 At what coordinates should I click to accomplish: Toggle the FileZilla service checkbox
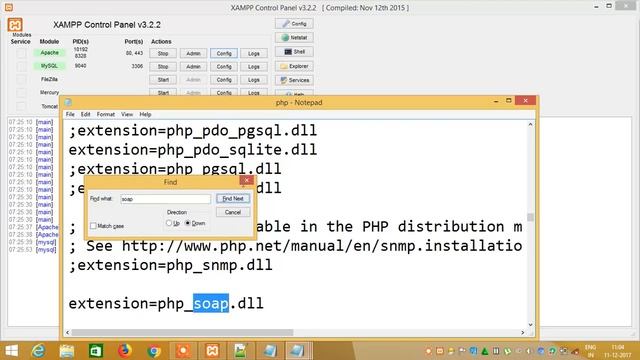tap(22, 80)
